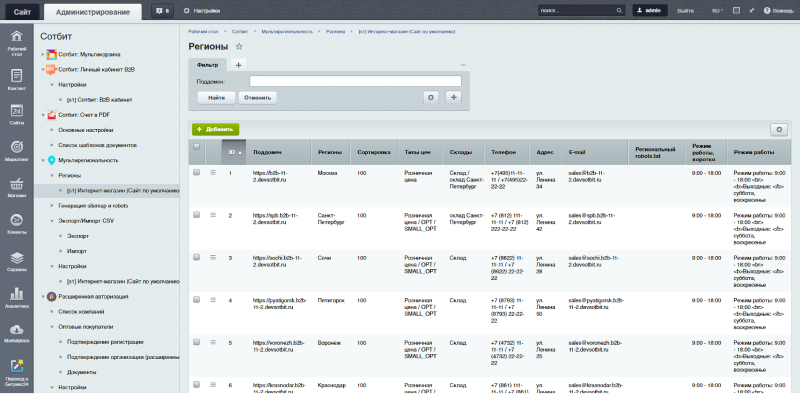Tick the checkbox for Москва row
The height and width of the screenshot is (394, 800).
click(x=196, y=173)
